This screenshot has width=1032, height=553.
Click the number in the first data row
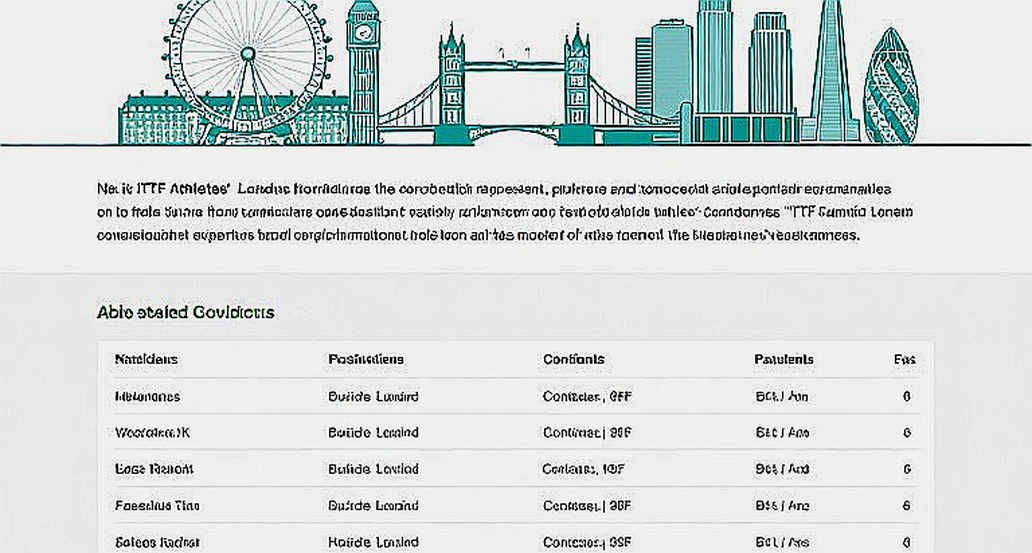(x=907, y=397)
